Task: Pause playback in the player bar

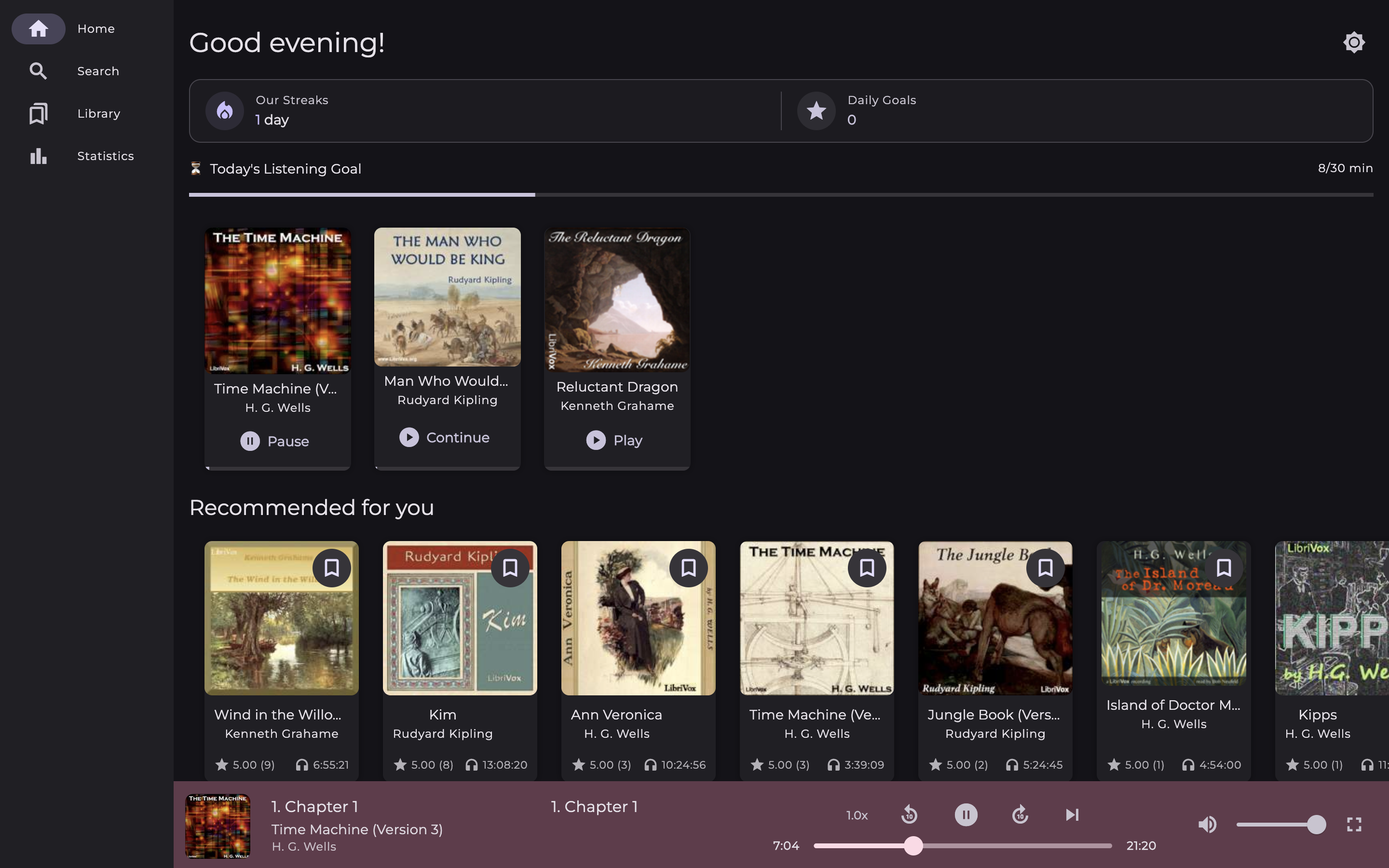Action: pos(966,814)
